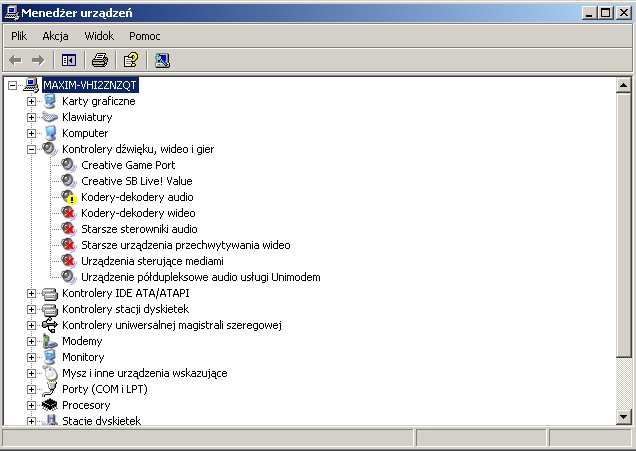Select Kodery-dekodery audio entry label
This screenshot has height=451, width=636.
point(137,197)
